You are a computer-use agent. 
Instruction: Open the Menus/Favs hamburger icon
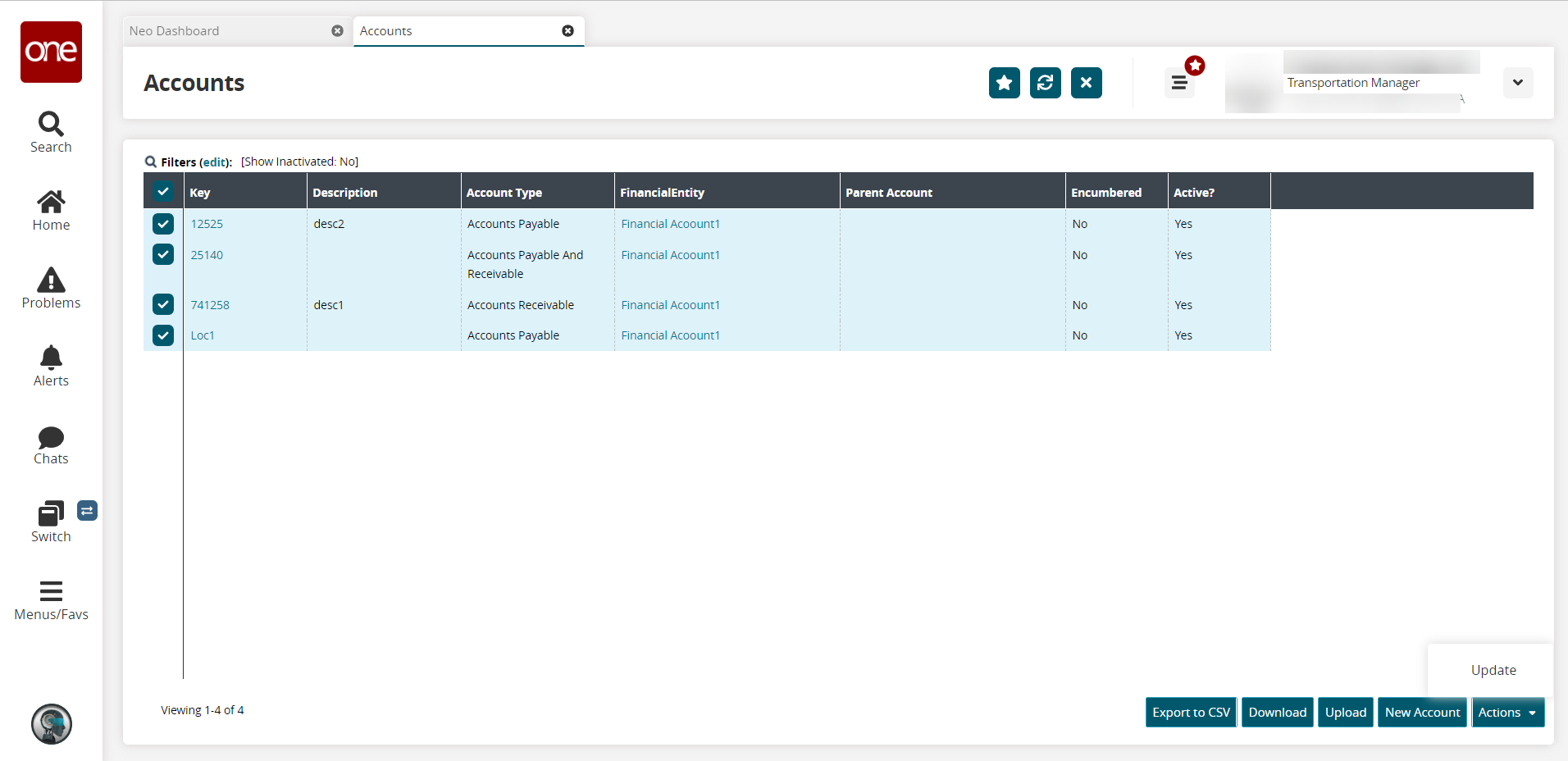pos(51,591)
